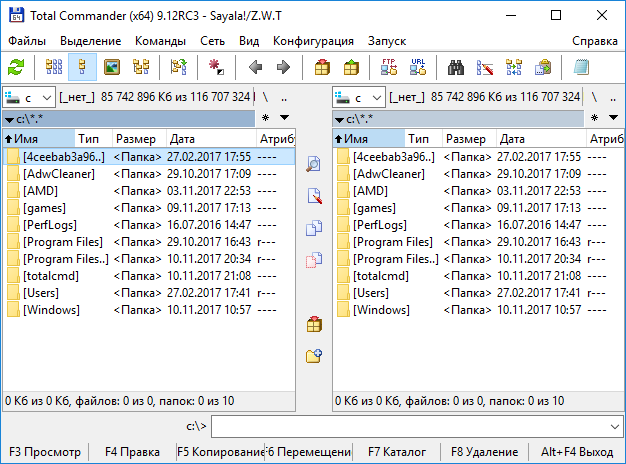This screenshot has height=464, width=626.
Task: Click the red star select-files icon
Action: (x=216, y=67)
